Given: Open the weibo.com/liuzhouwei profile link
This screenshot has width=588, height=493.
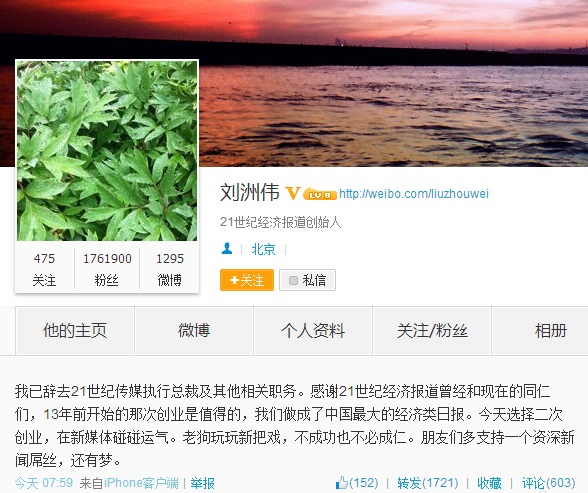Looking at the screenshot, I should [x=414, y=194].
